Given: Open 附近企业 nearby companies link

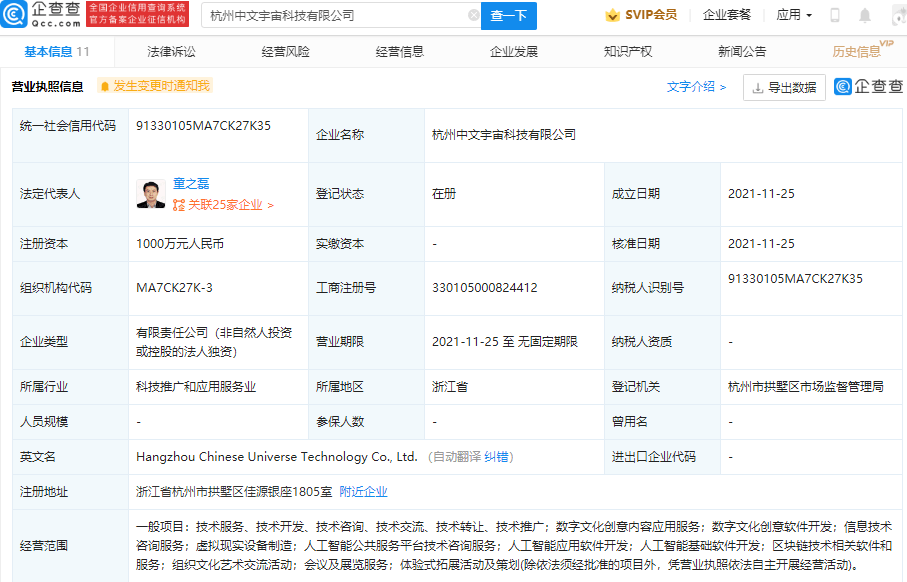Looking at the screenshot, I should tap(363, 492).
